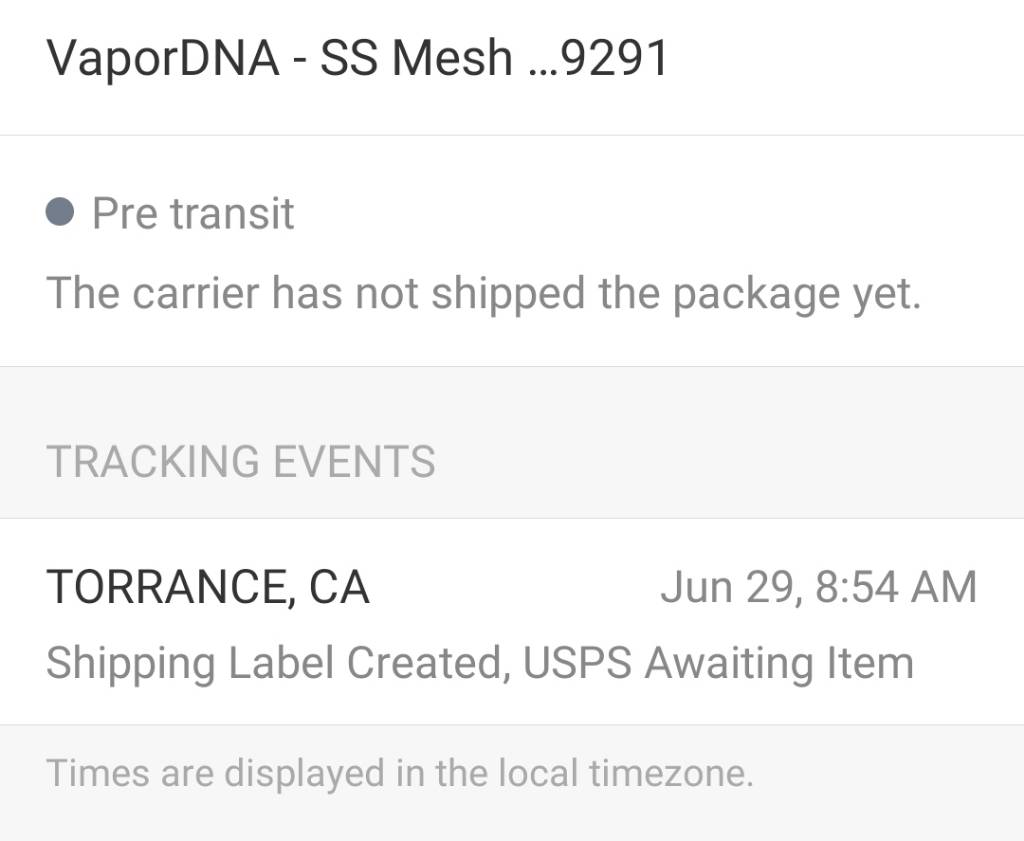Image resolution: width=1024 pixels, height=841 pixels.
Task: Click the Jun 29, 8:54 AM timestamp
Action: 818,587
